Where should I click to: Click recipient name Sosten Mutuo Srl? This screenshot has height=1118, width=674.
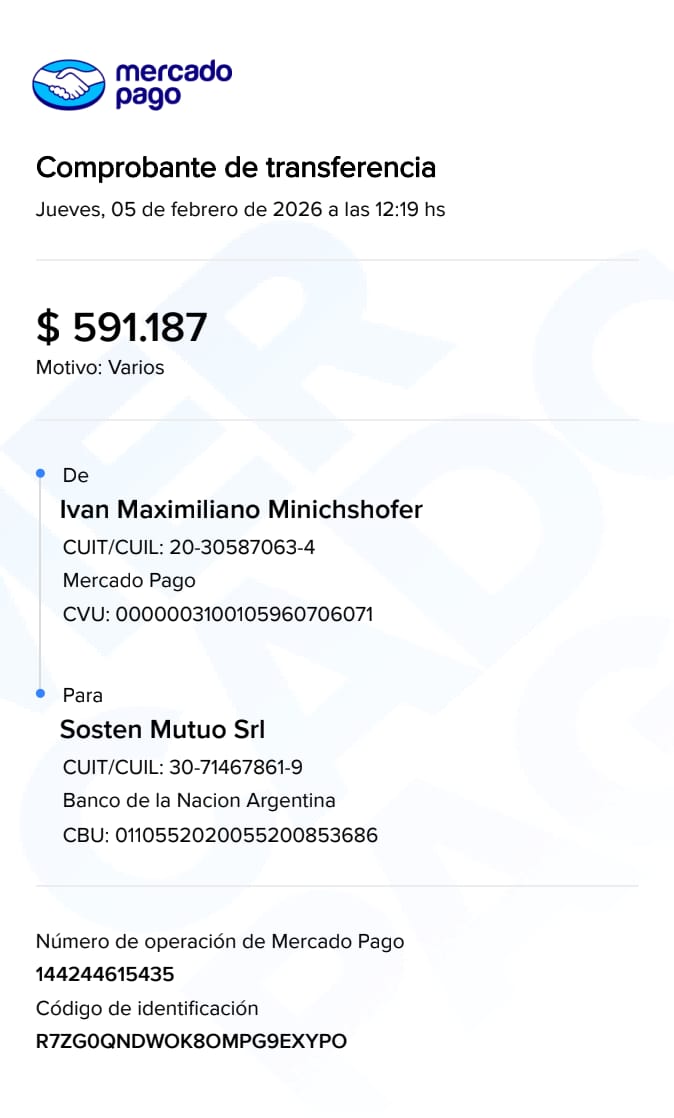(x=162, y=729)
